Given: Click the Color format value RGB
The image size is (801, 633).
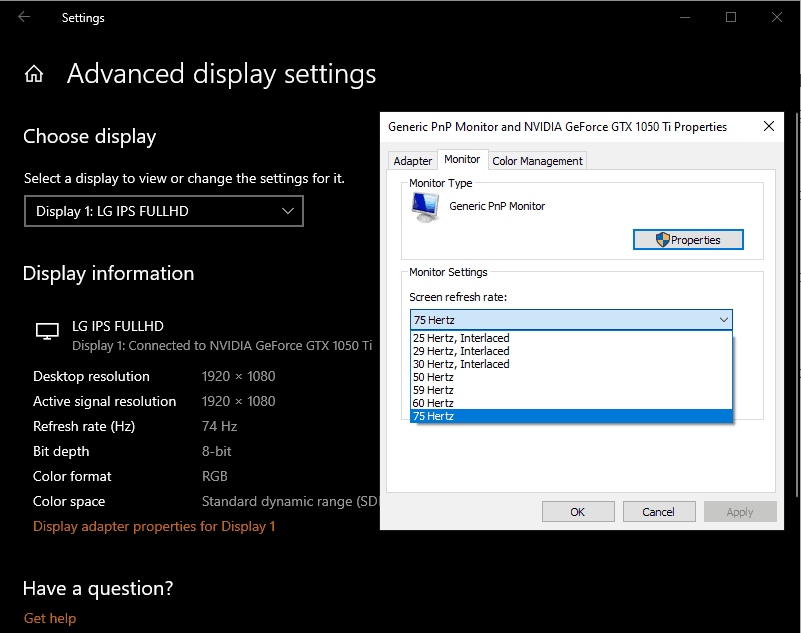Looking at the screenshot, I should click(x=215, y=476).
